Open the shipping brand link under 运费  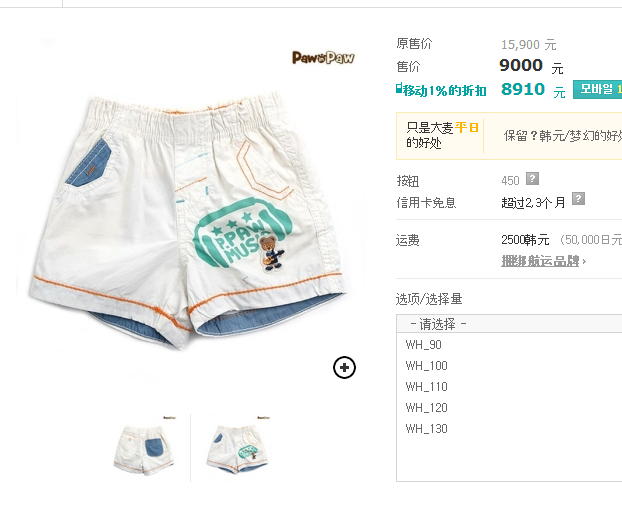[540, 261]
